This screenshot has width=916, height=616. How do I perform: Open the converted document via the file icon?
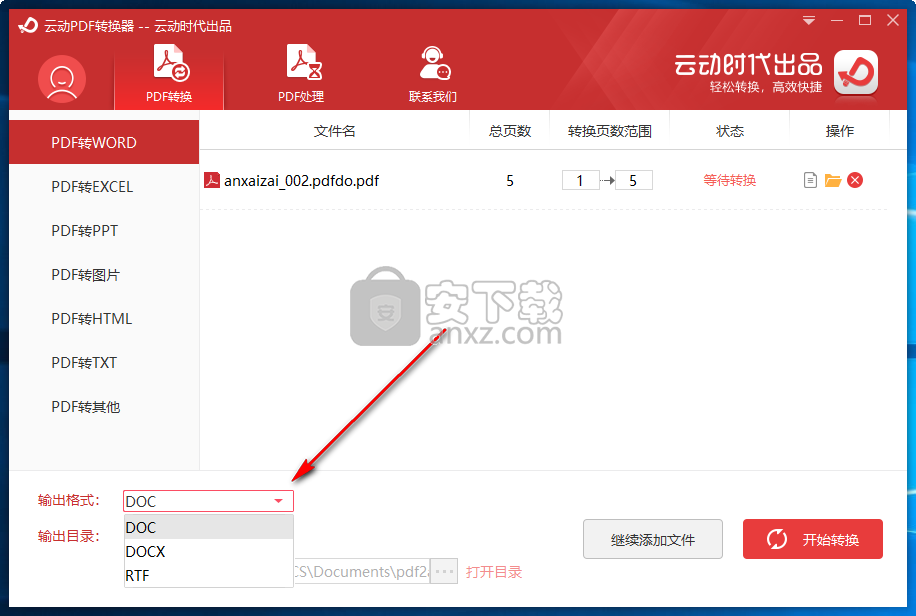[810, 180]
